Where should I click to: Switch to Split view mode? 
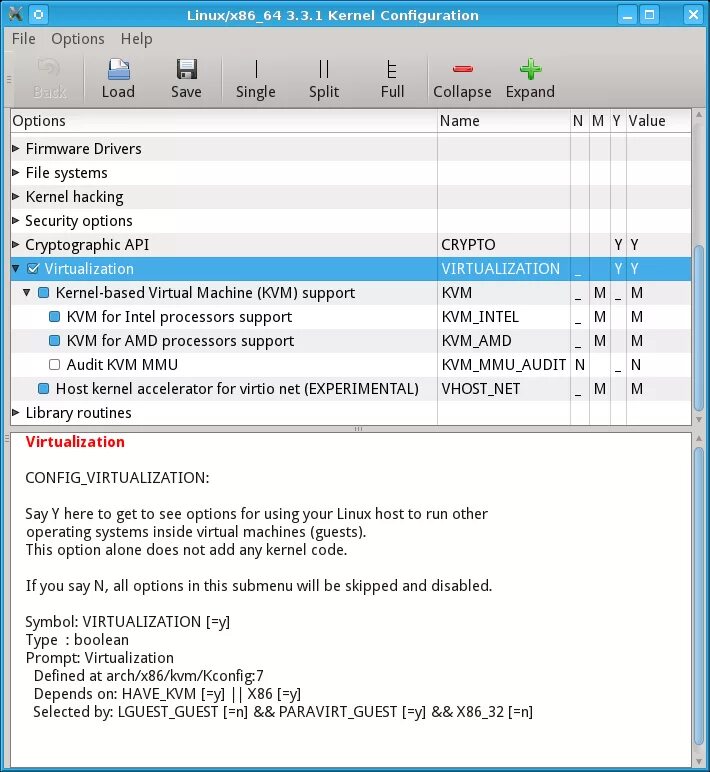click(324, 79)
